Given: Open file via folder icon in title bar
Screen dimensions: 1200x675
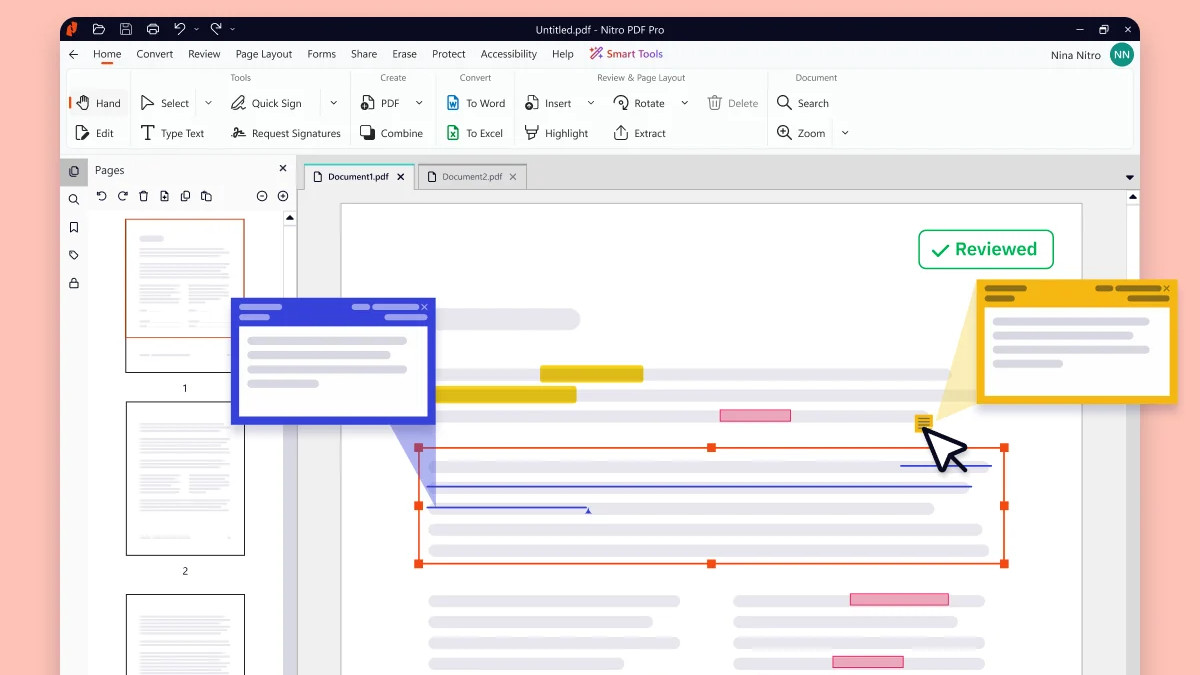Looking at the screenshot, I should tap(99, 30).
